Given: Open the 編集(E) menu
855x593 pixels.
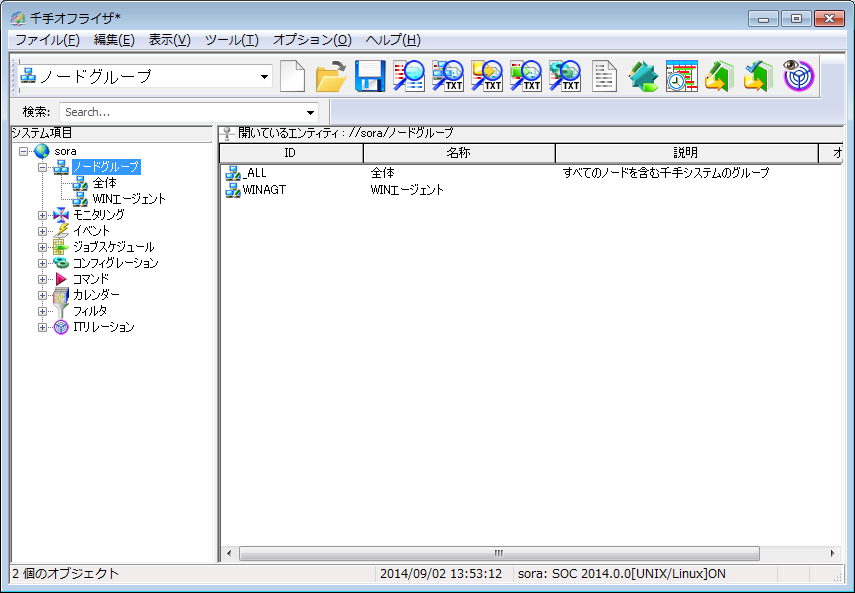Looking at the screenshot, I should coord(114,40).
